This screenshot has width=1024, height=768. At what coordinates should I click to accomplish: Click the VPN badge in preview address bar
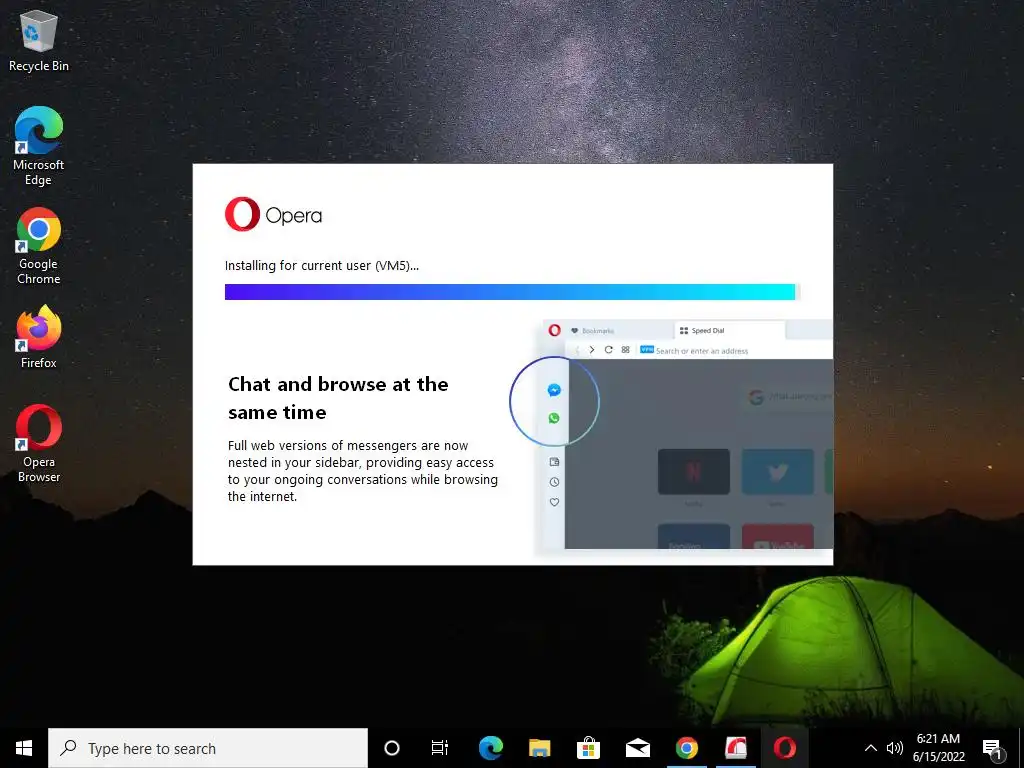tap(647, 349)
